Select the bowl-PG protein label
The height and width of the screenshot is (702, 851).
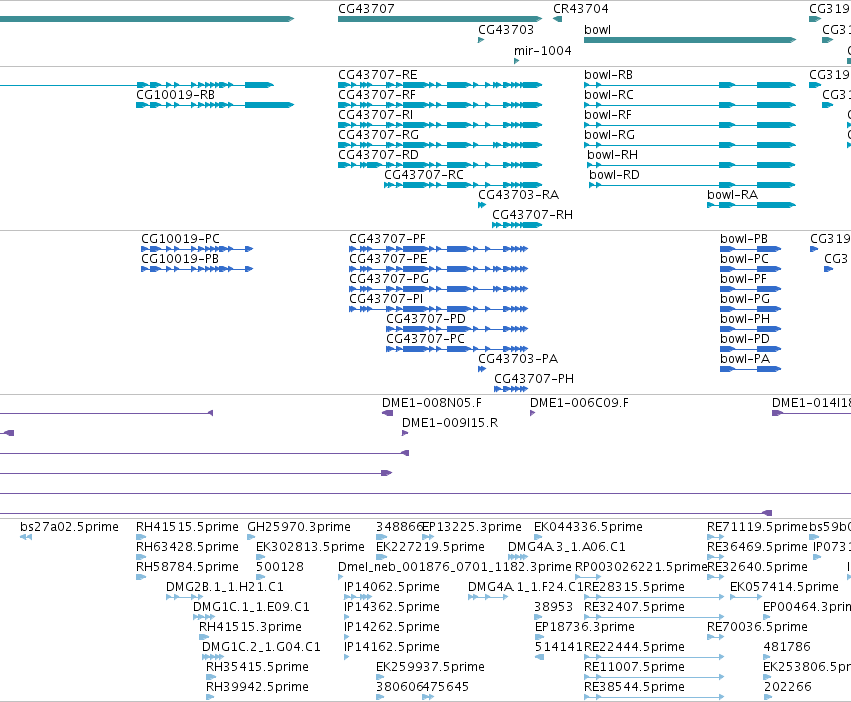coord(745,299)
